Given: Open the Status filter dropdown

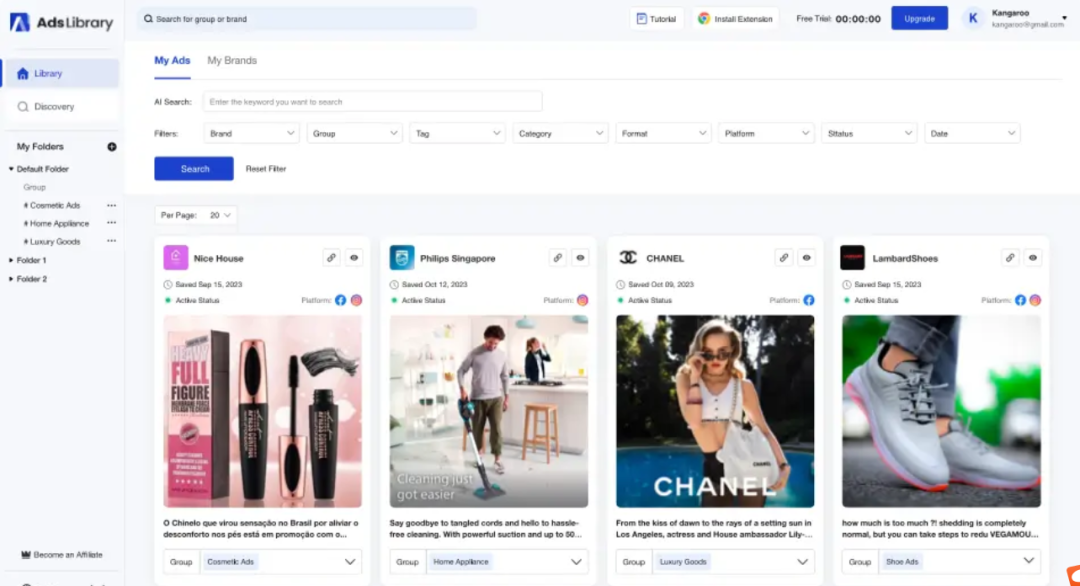Looking at the screenshot, I should (x=869, y=134).
